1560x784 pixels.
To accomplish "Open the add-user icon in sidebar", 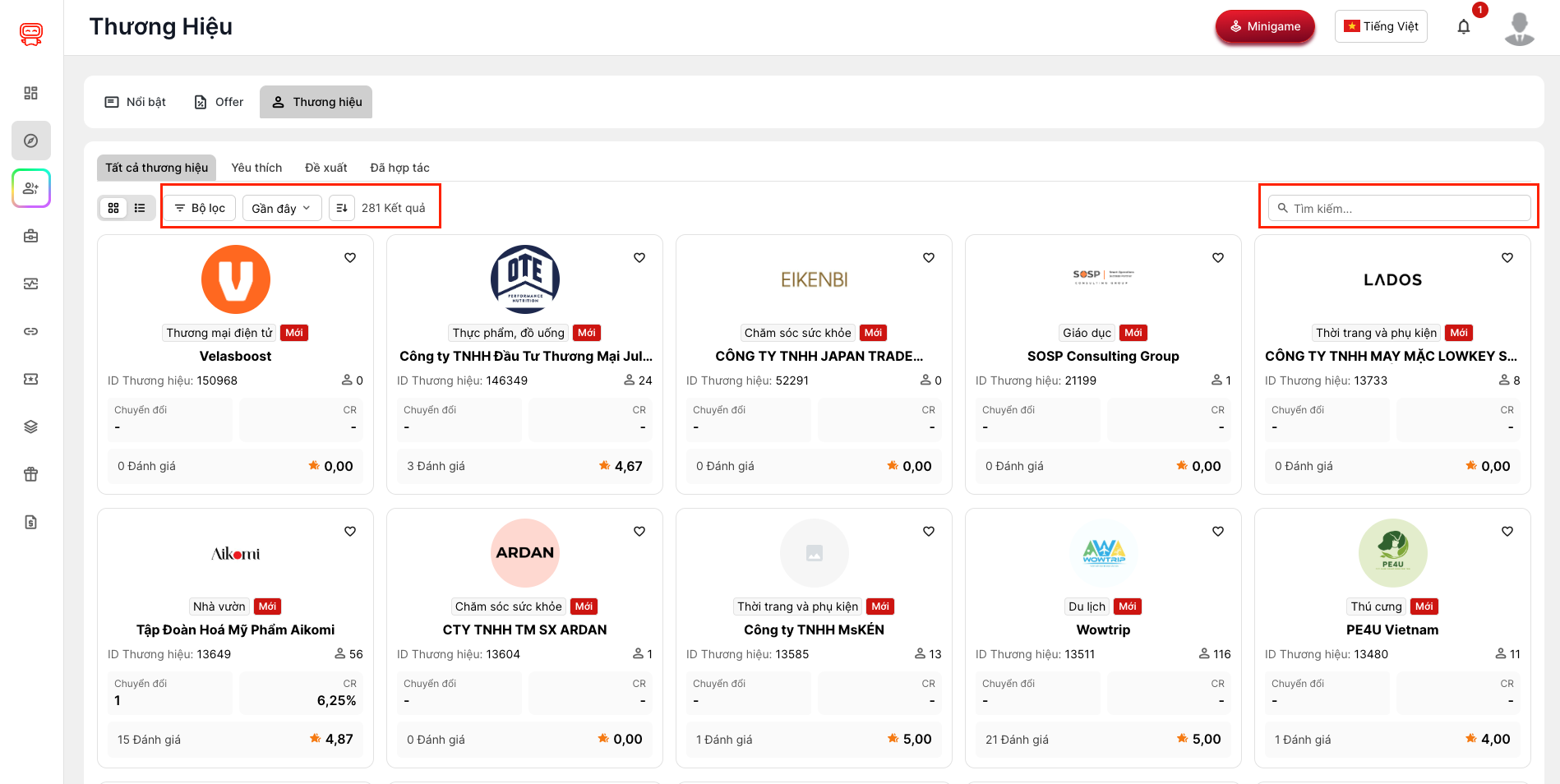I will (x=31, y=188).
